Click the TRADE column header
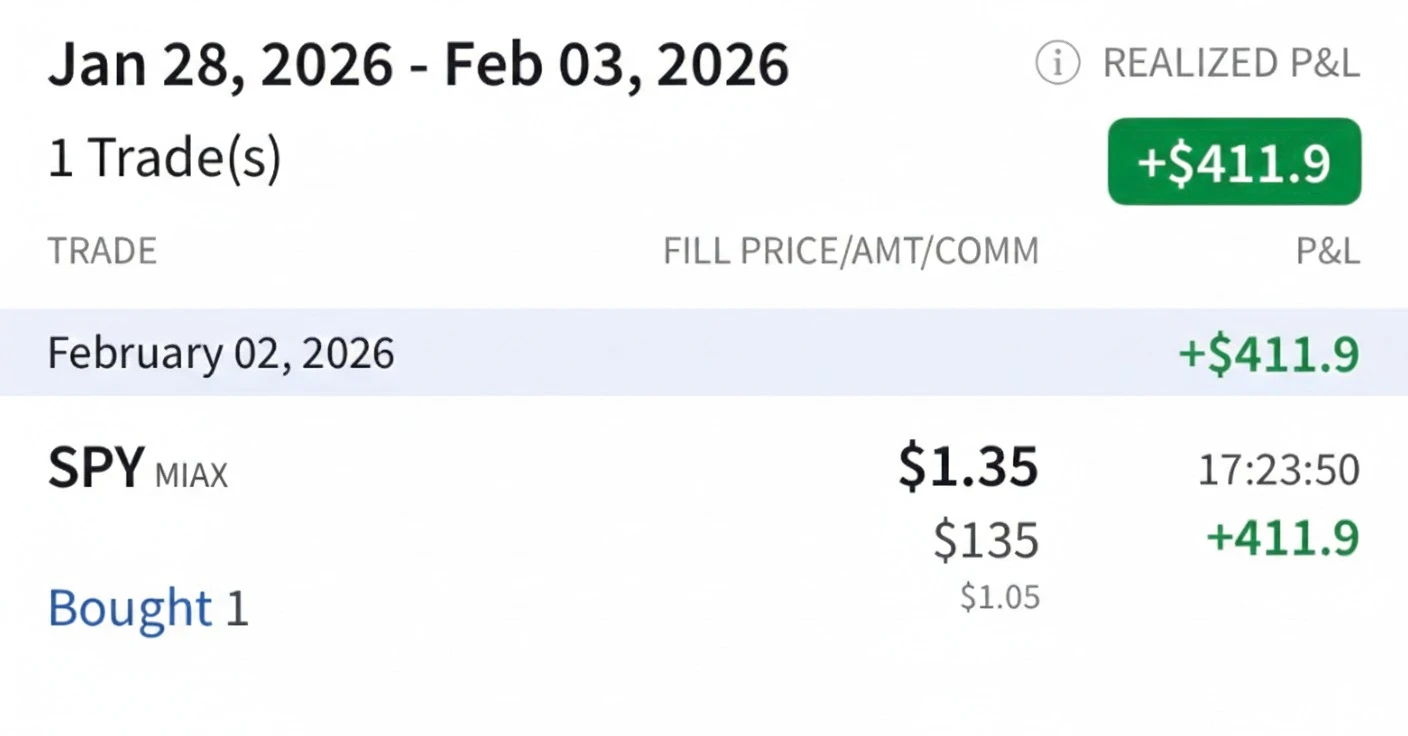 (x=102, y=251)
